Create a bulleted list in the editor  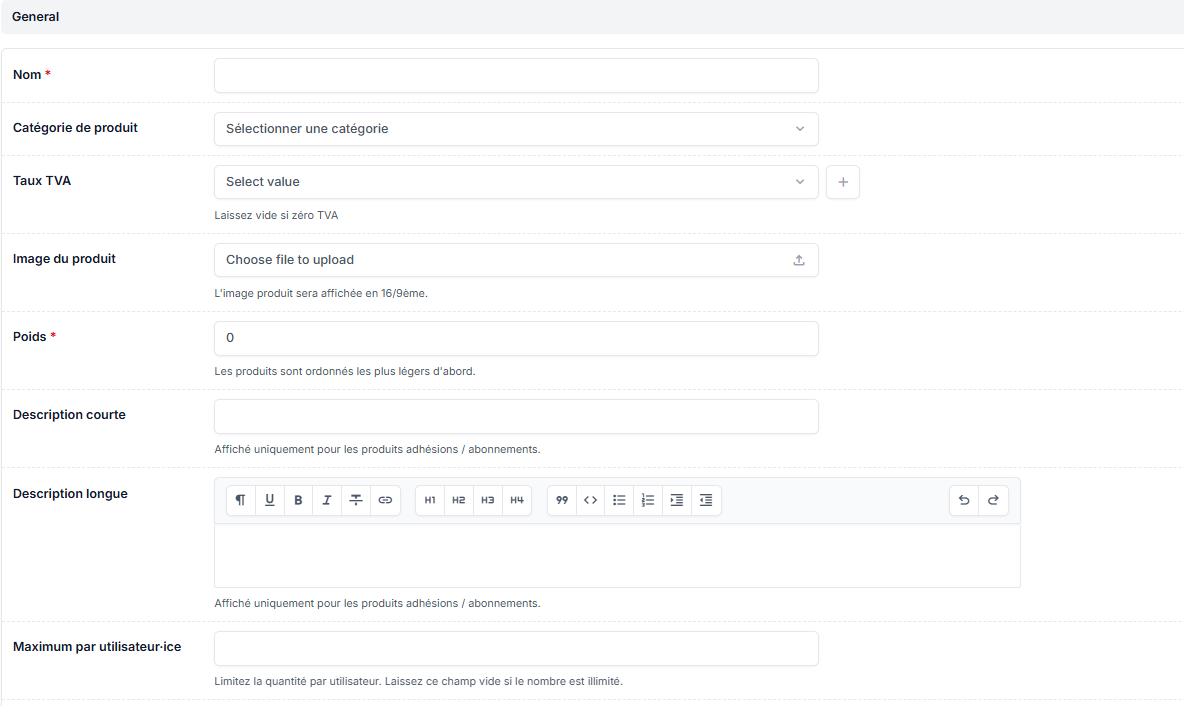[619, 500]
